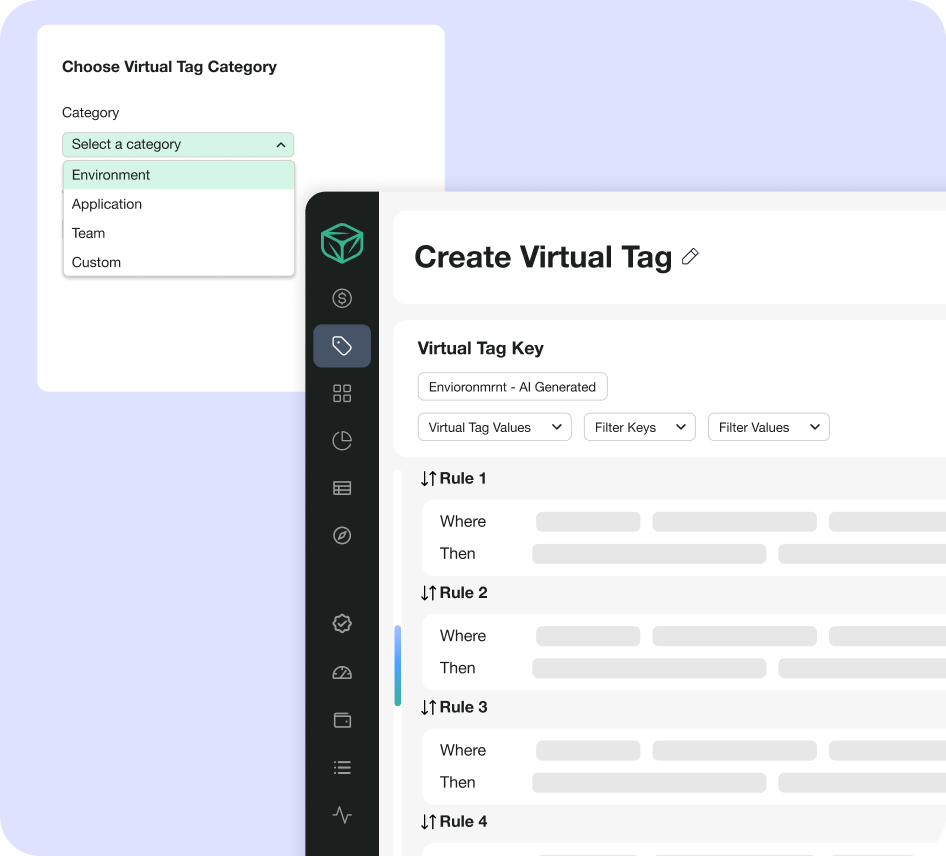Click the wallet icon in sidebar
The width and height of the screenshot is (946, 856).
point(342,720)
